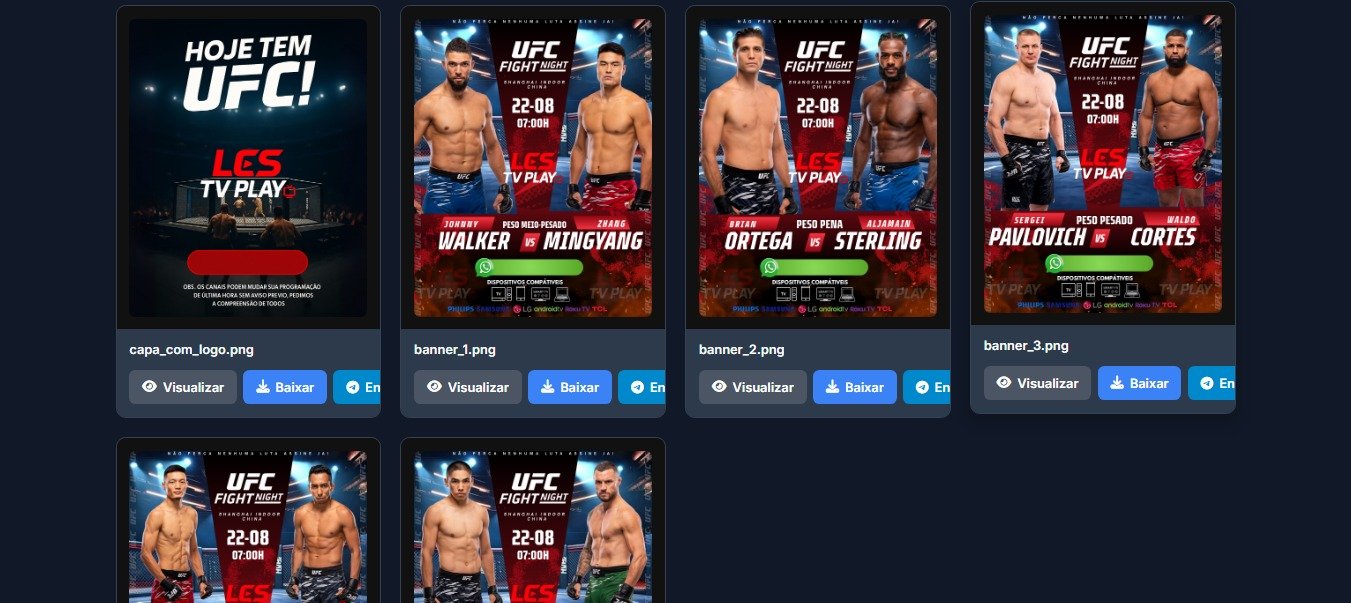Open the Pavlovich vs Cortes banner thumbnail
The image size is (1351, 603).
[1103, 164]
